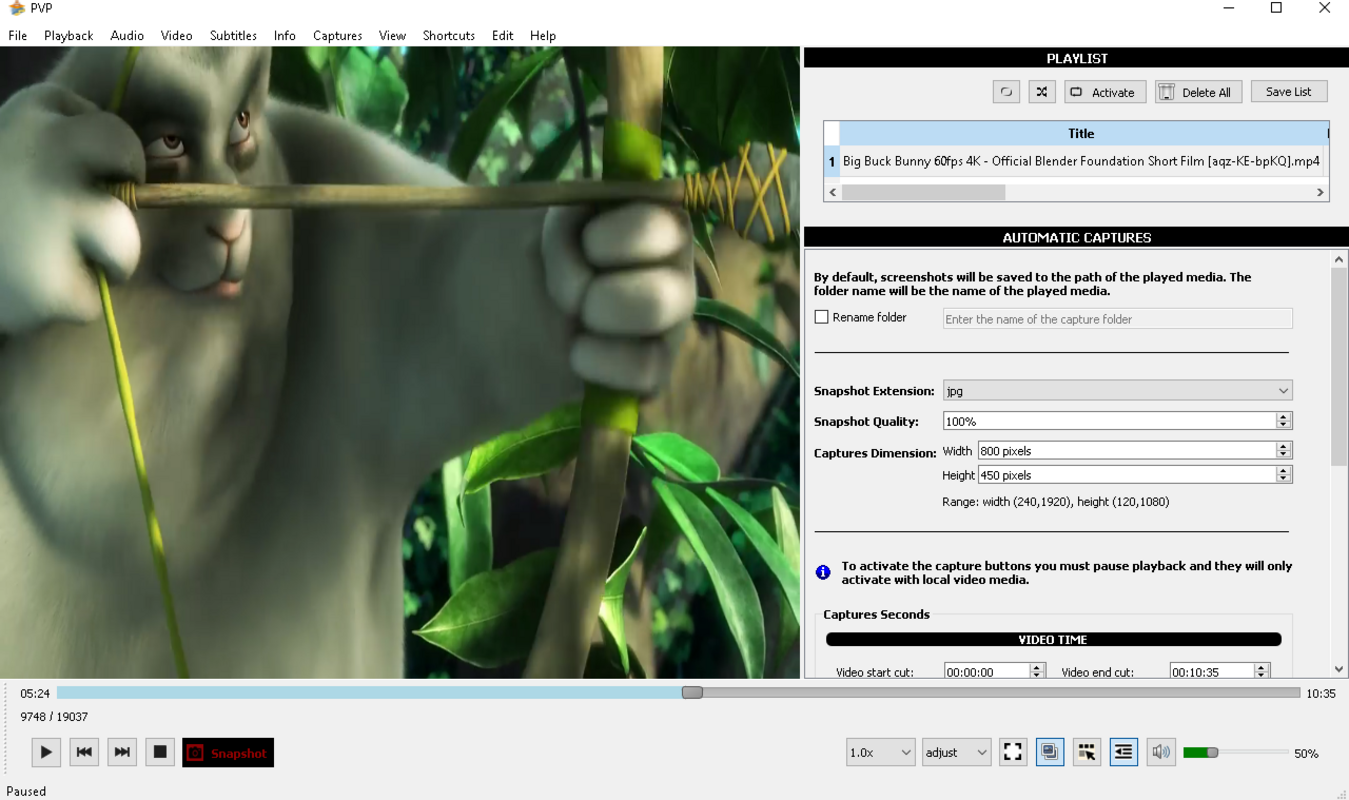1349x800 pixels.
Task: Click the video seek bar handle
Action: [x=692, y=692]
